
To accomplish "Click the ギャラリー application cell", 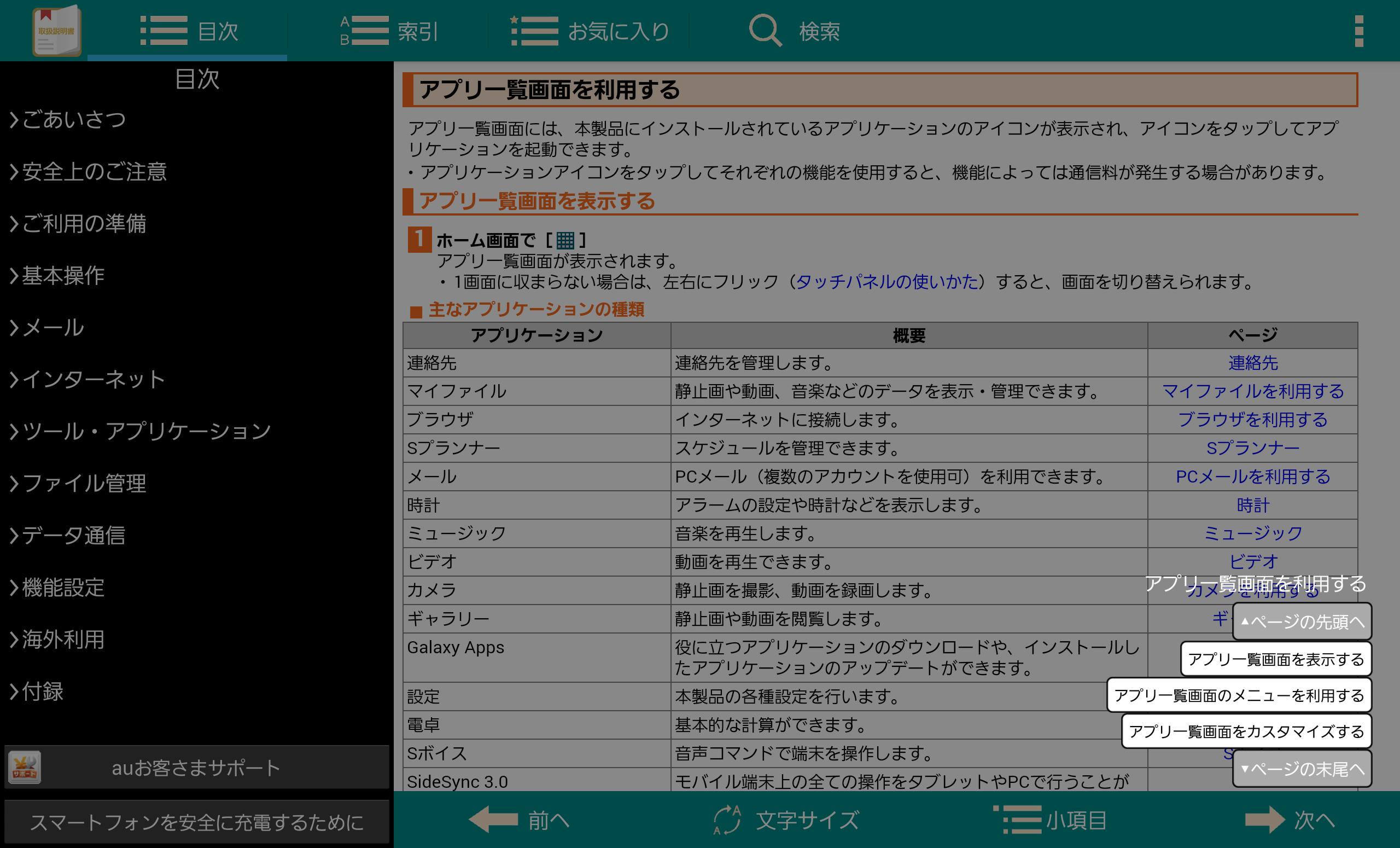I will coord(537,619).
